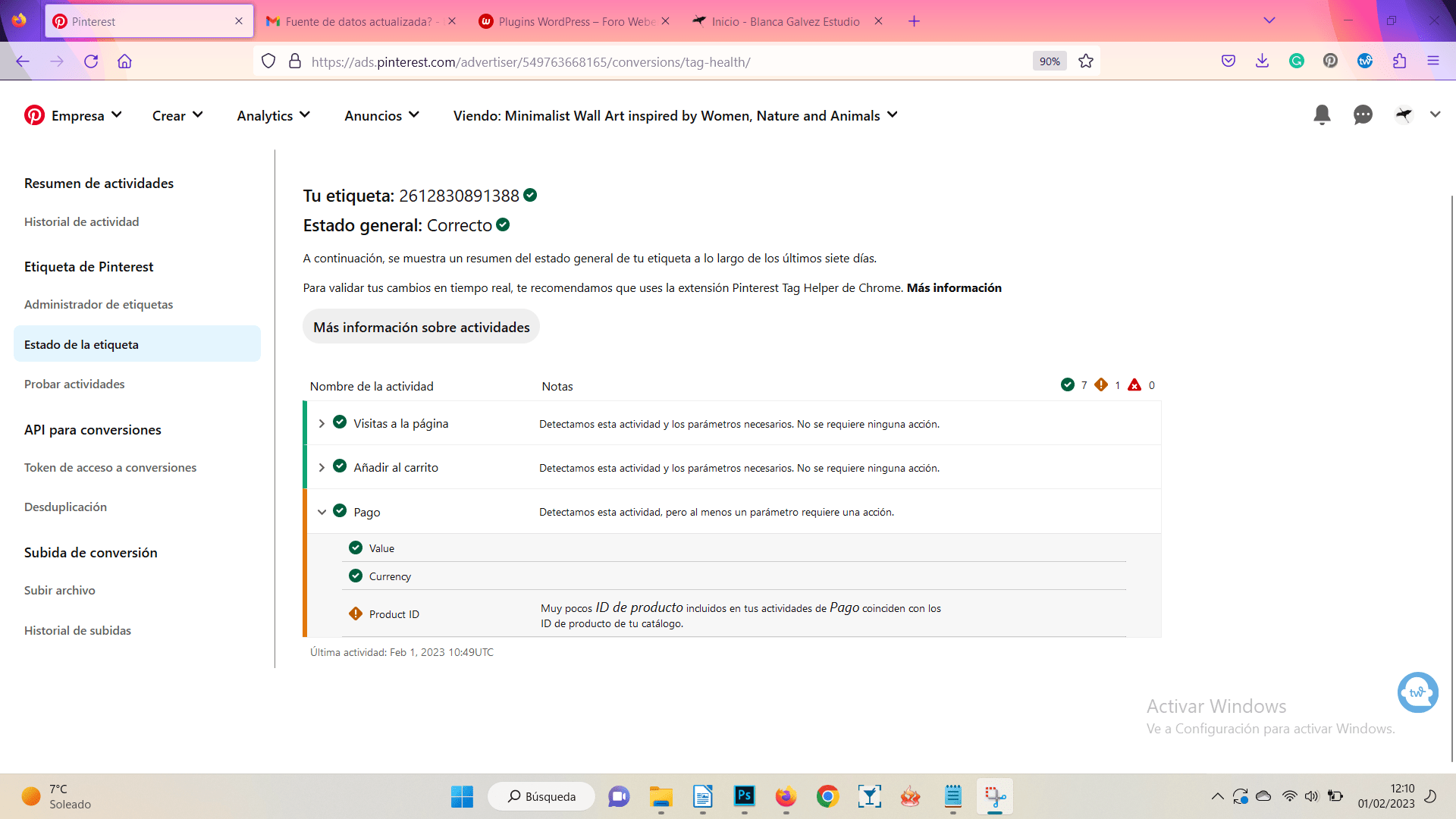Select Estado de la etiqueta sidebar item
This screenshot has height=819, width=1456.
(137, 344)
